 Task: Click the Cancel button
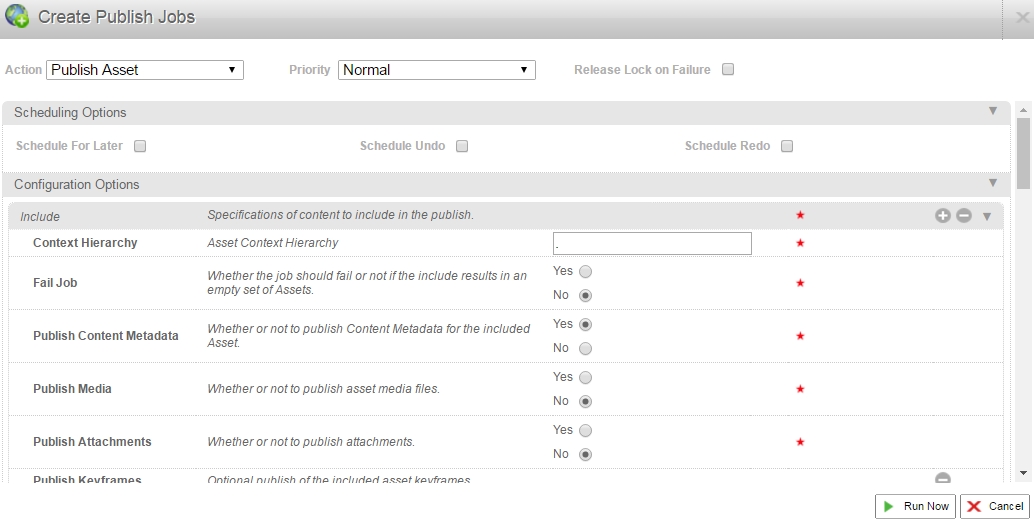click(x=995, y=506)
